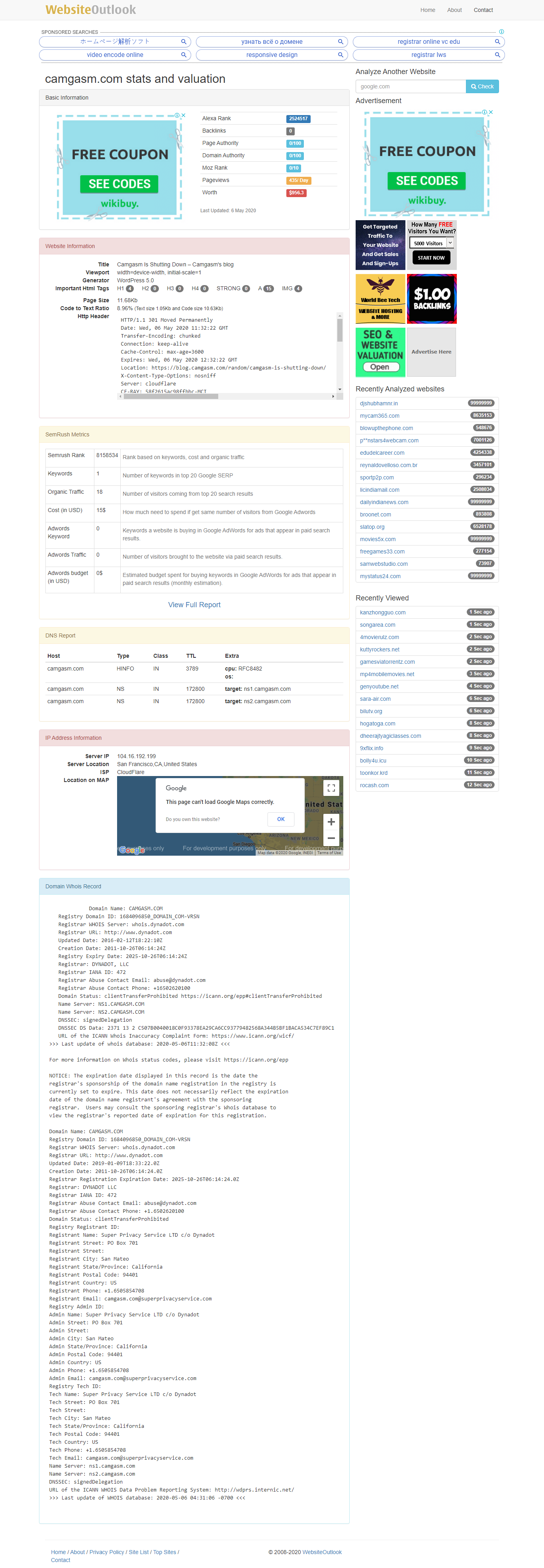
Task: Click search icon for 'registrar lws'
Action: (497, 55)
